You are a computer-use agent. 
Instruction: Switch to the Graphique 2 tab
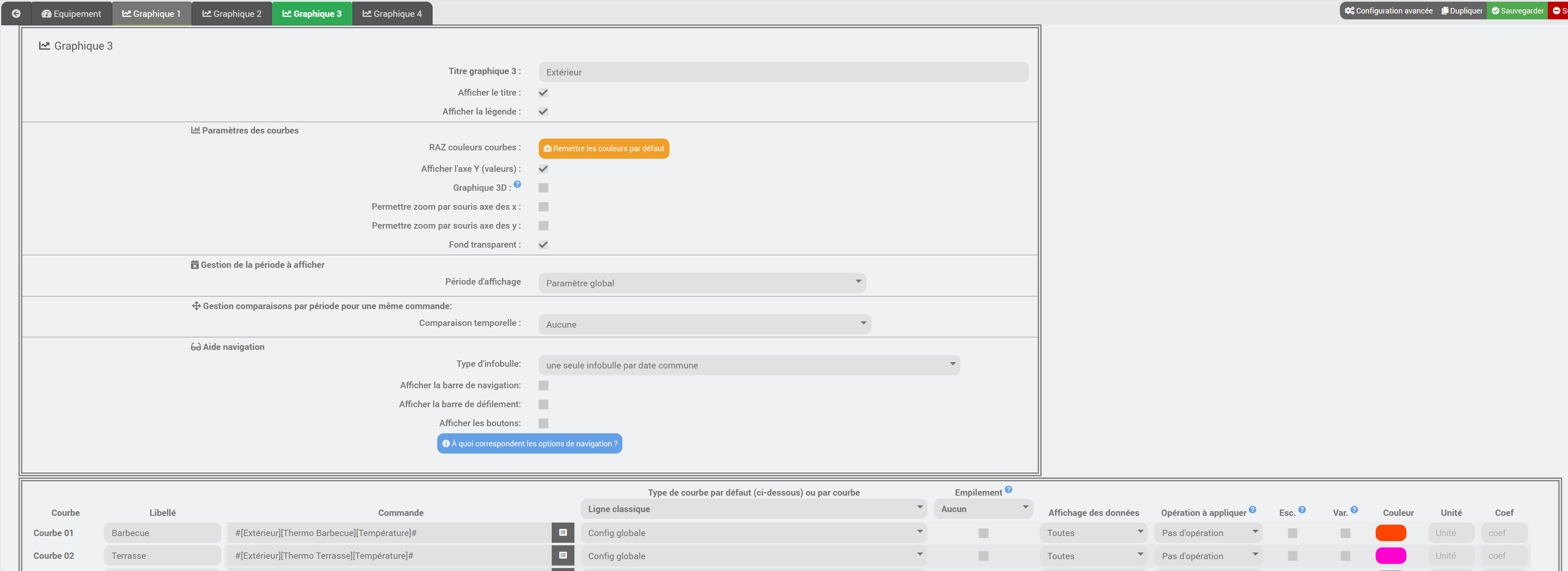click(x=232, y=13)
